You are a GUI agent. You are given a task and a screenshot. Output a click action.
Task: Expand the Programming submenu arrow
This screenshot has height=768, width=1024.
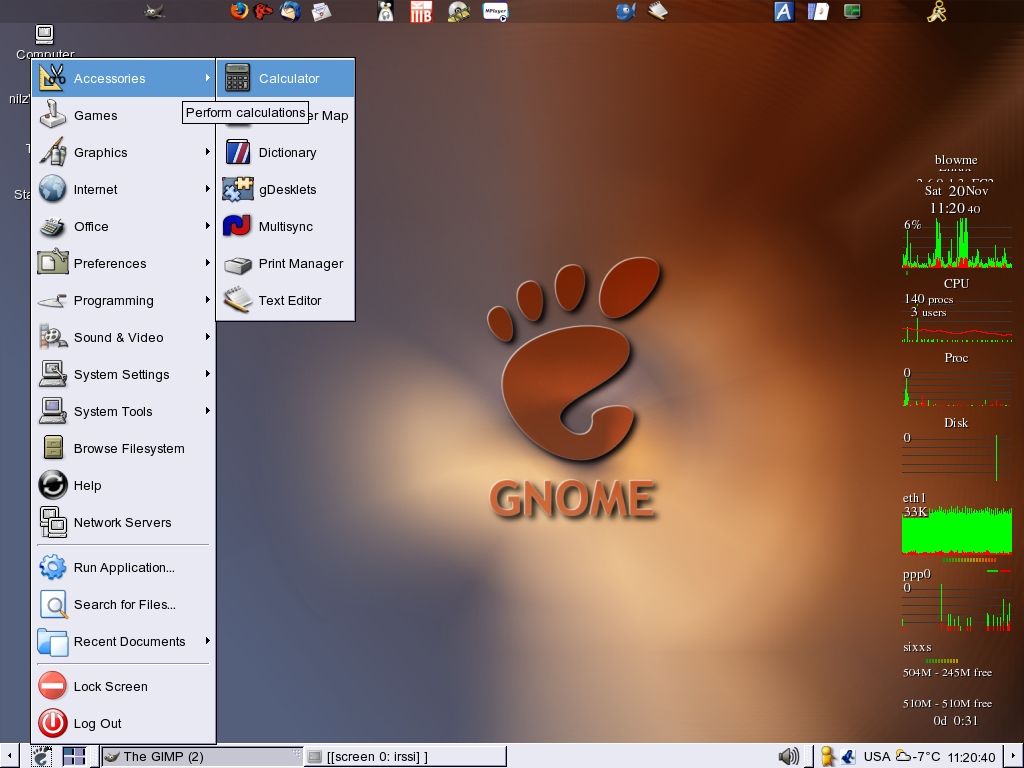(208, 300)
